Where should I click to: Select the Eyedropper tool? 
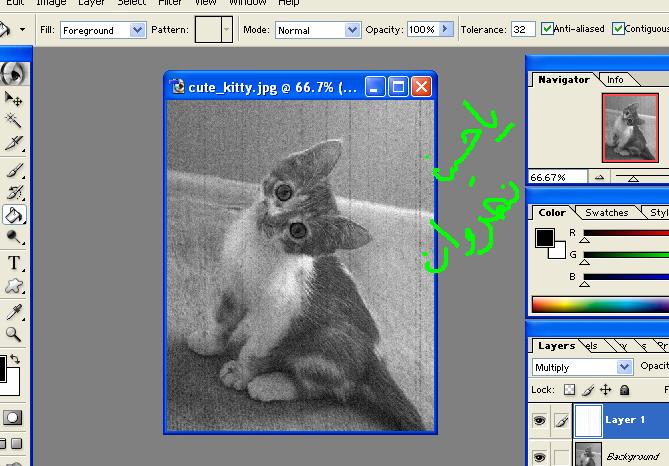[14, 312]
